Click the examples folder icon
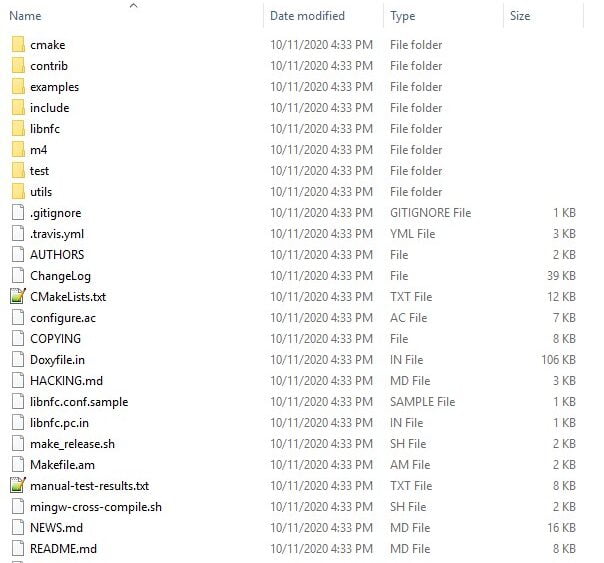604x563 pixels. (18, 87)
